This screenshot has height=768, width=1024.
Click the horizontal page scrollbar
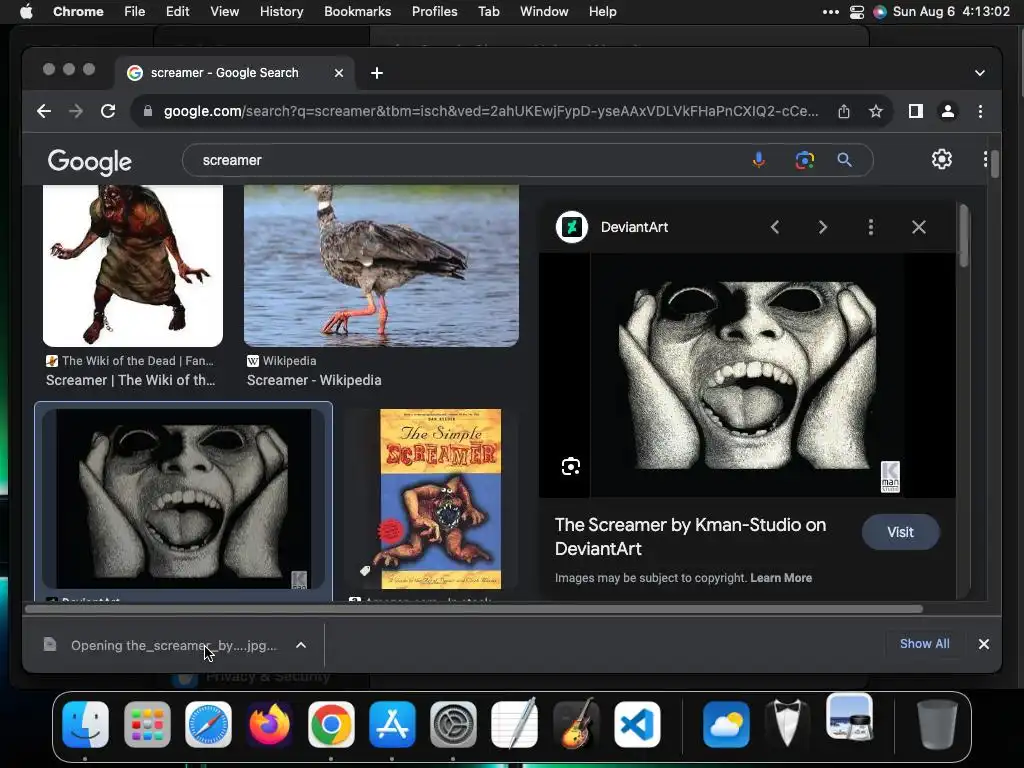tap(473, 609)
